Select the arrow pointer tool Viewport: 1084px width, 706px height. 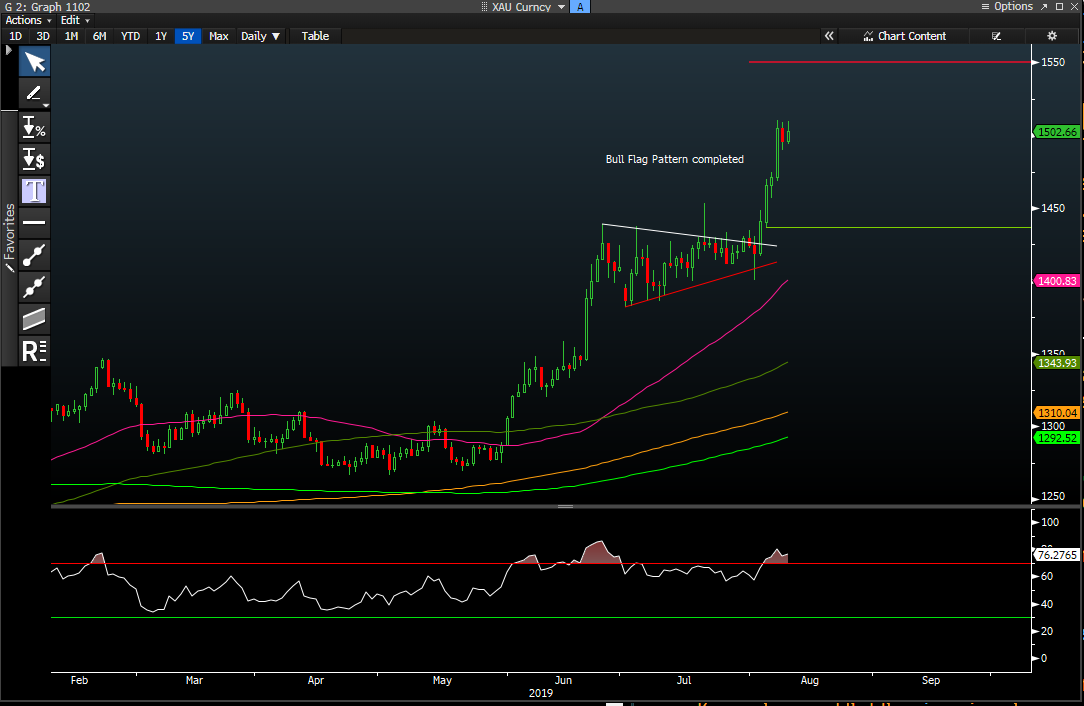coord(35,62)
